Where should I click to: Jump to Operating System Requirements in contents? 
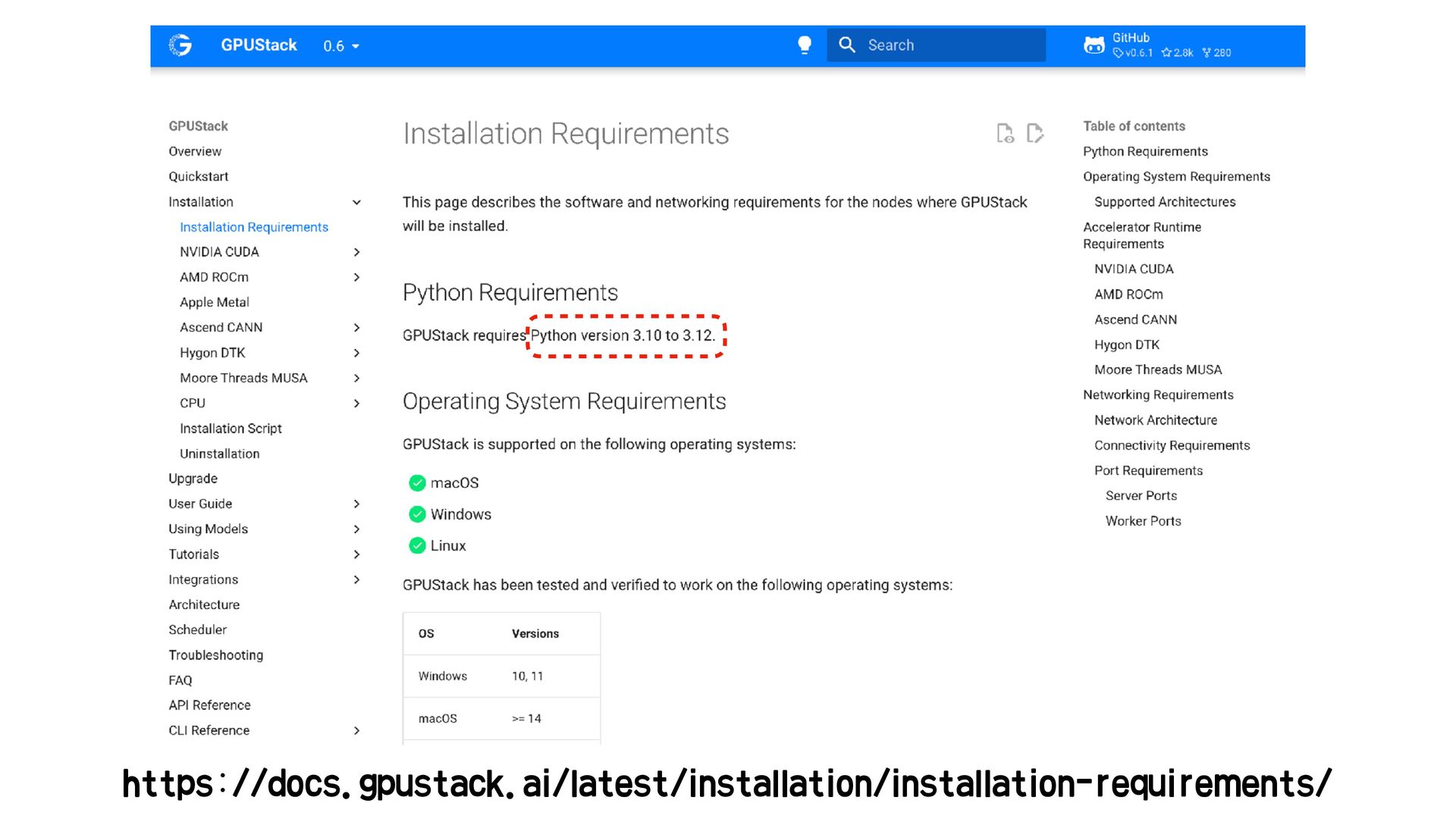click(1176, 177)
